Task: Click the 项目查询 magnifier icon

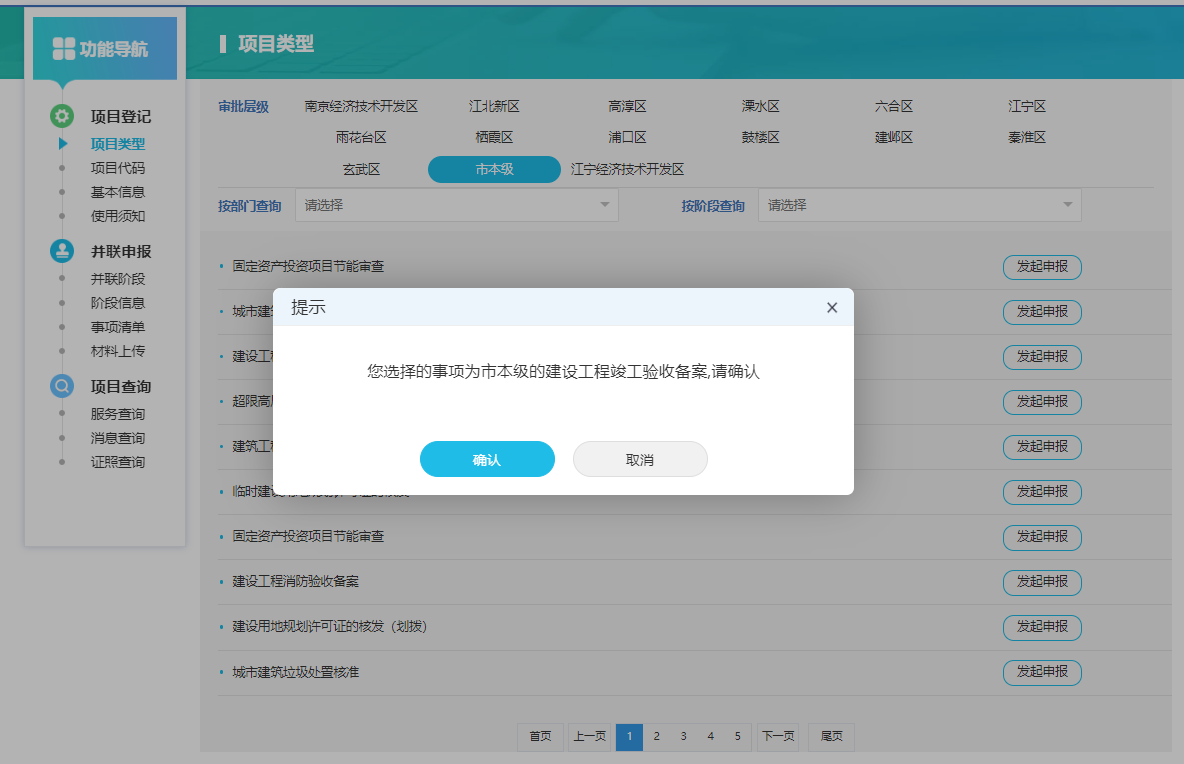Action: (62, 386)
